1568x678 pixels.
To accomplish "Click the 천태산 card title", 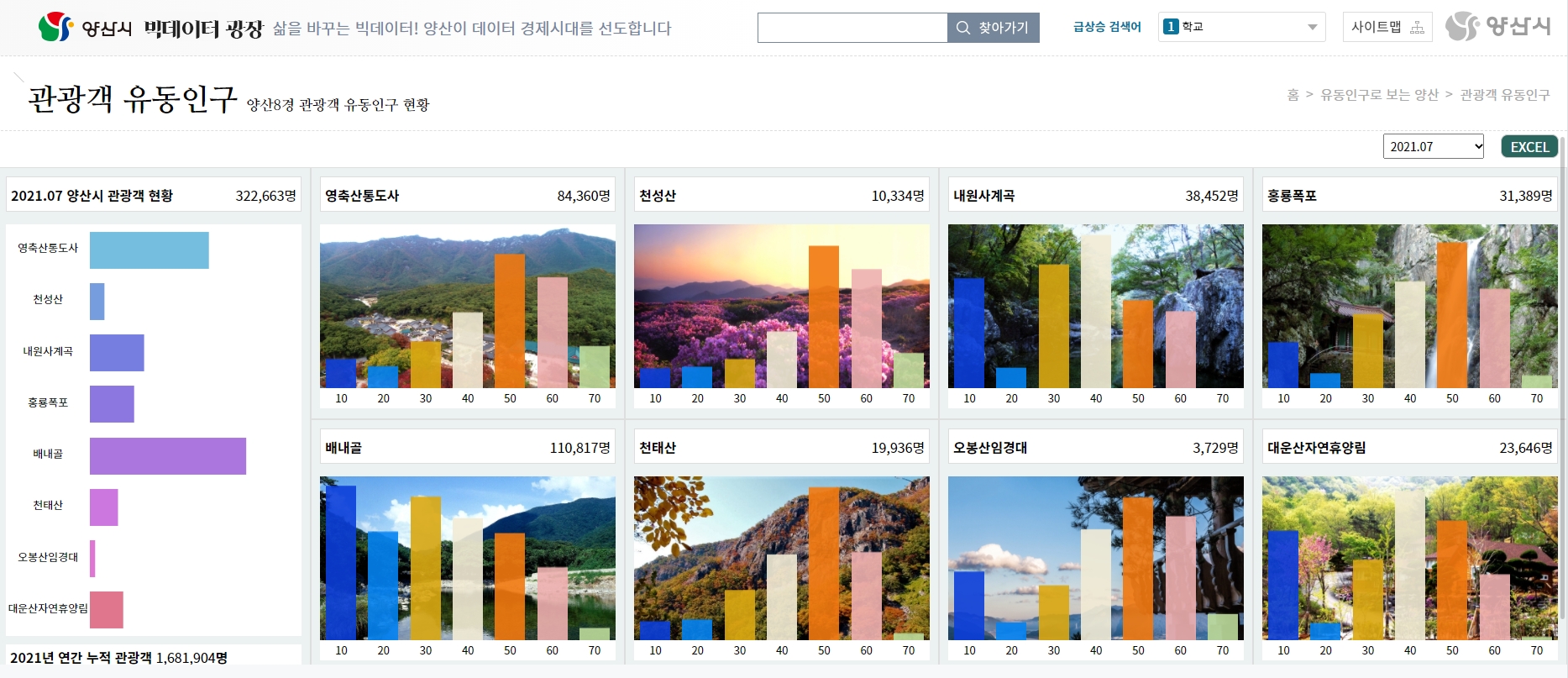I will click(x=658, y=448).
